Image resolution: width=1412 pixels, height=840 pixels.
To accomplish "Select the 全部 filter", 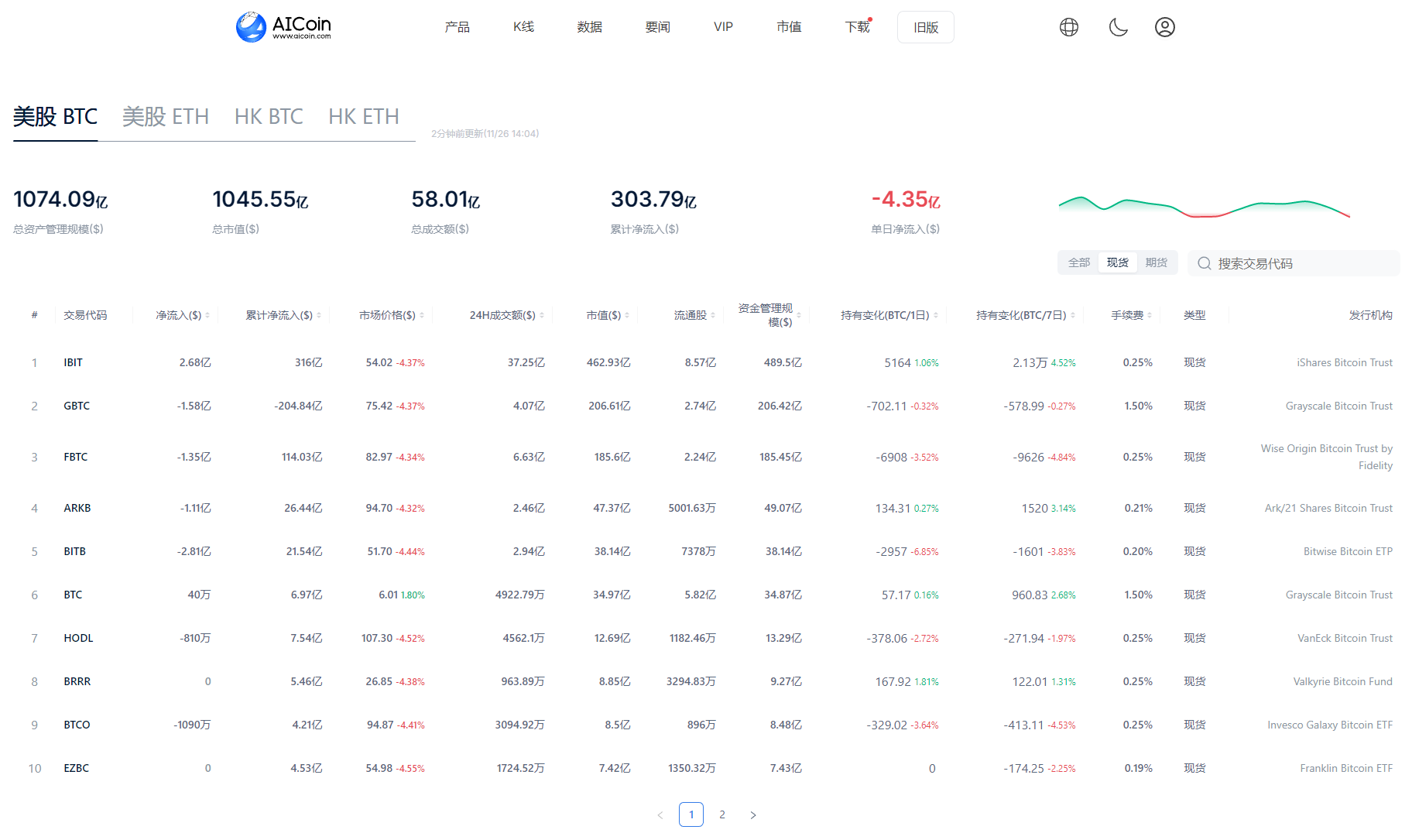I will click(x=1079, y=262).
